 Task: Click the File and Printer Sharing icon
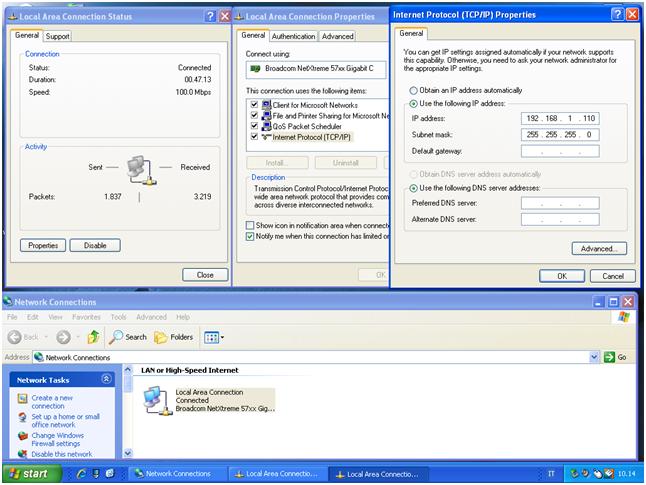pos(267,116)
